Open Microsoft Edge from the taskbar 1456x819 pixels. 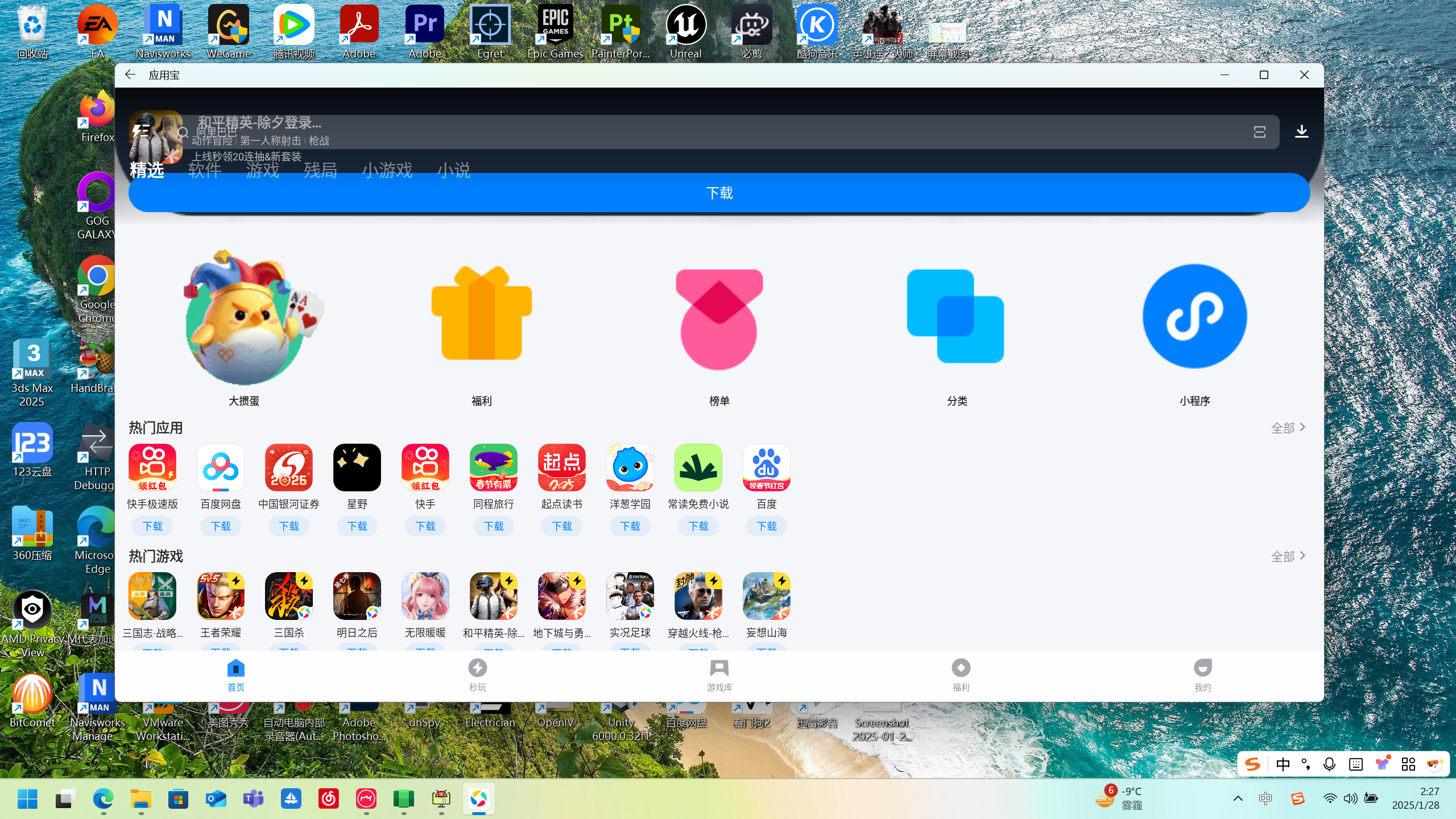coord(103,799)
